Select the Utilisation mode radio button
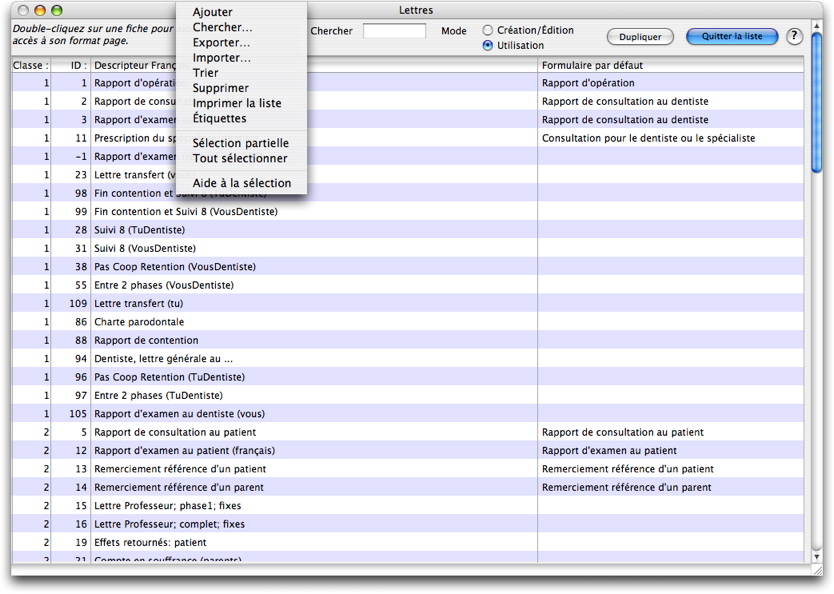The width and height of the screenshot is (834, 594). coord(487,46)
